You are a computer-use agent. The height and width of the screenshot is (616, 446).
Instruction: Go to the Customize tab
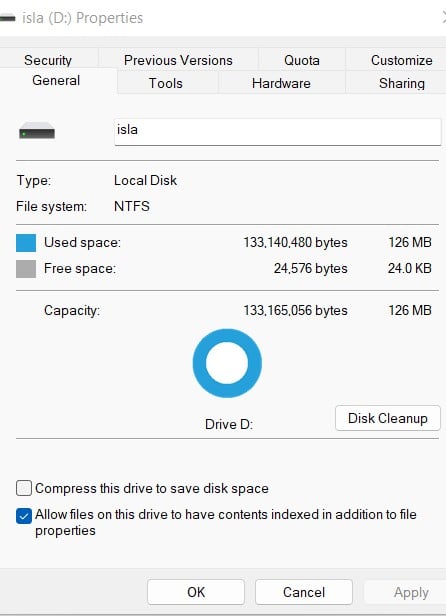coord(401,60)
